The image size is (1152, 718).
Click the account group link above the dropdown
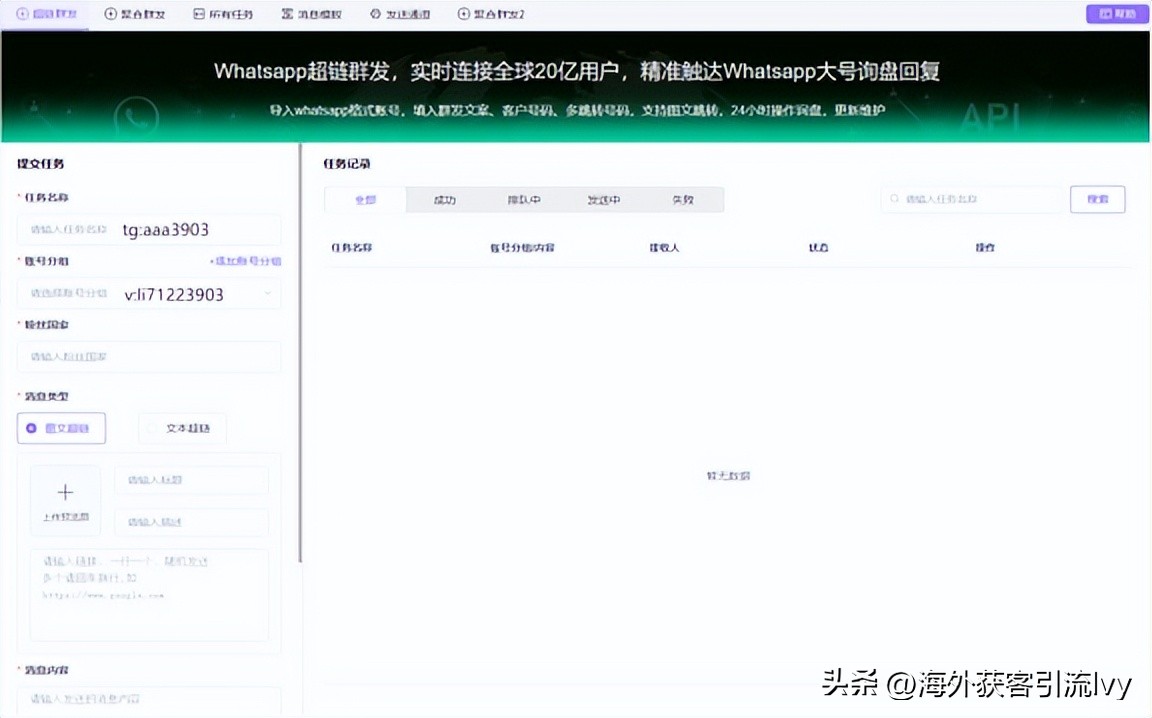point(245,261)
